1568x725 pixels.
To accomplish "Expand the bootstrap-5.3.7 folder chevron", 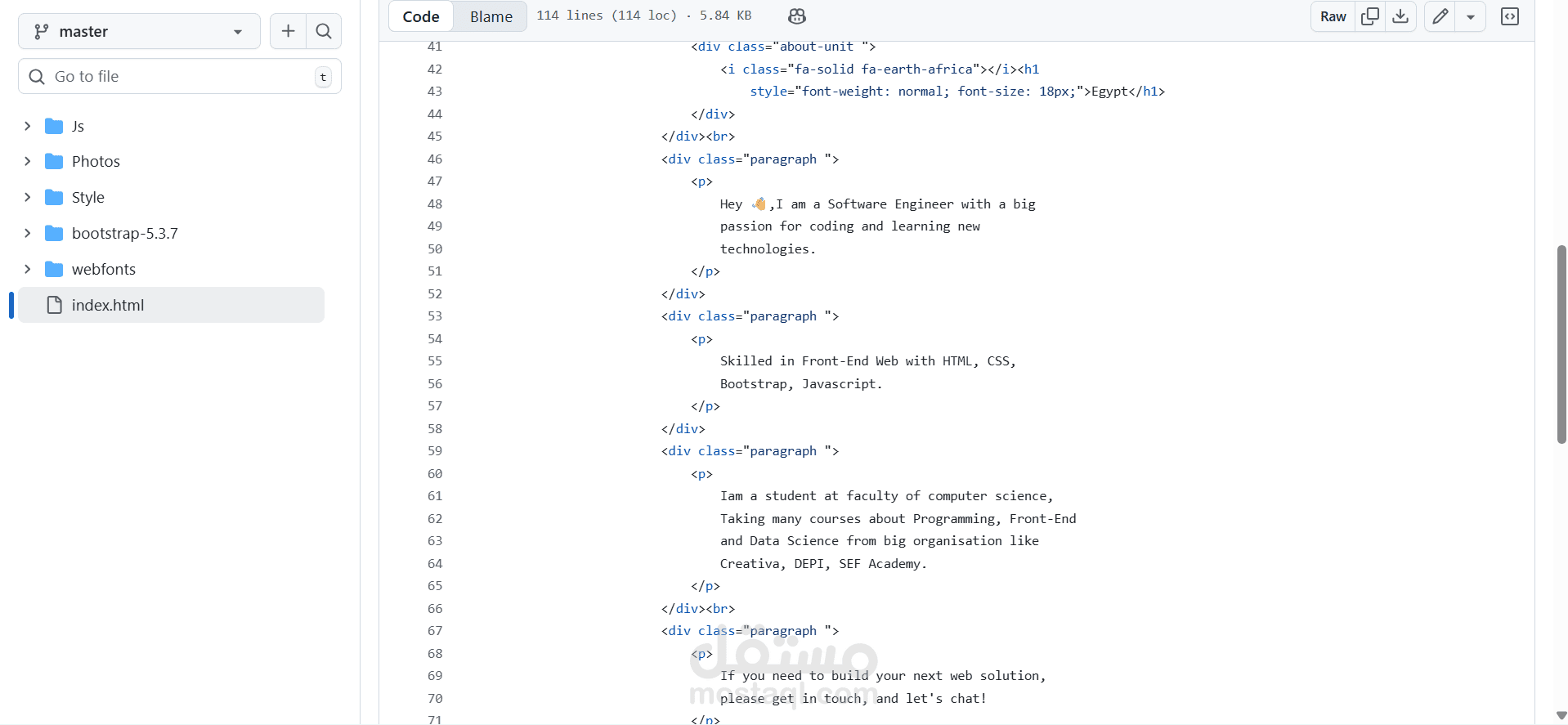I will [28, 233].
